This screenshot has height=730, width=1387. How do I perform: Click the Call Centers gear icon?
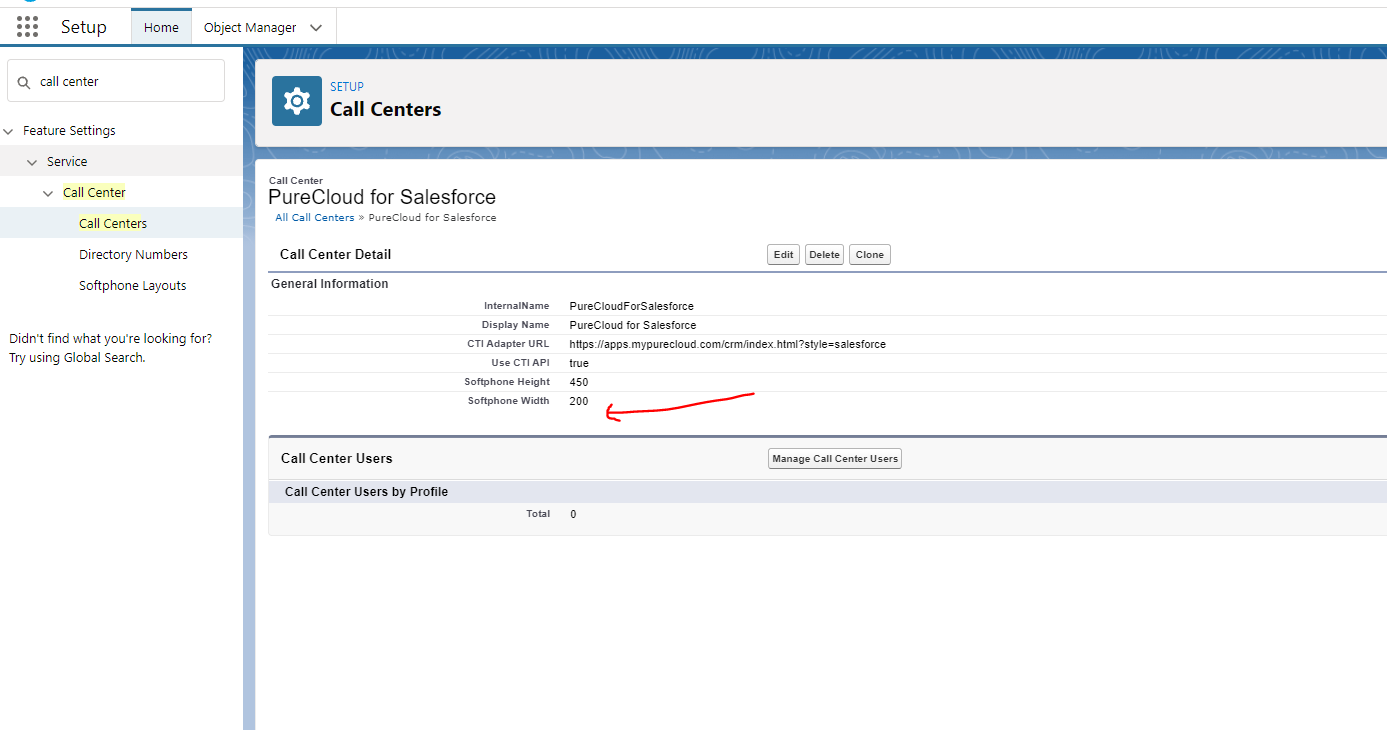pyautogui.click(x=297, y=101)
